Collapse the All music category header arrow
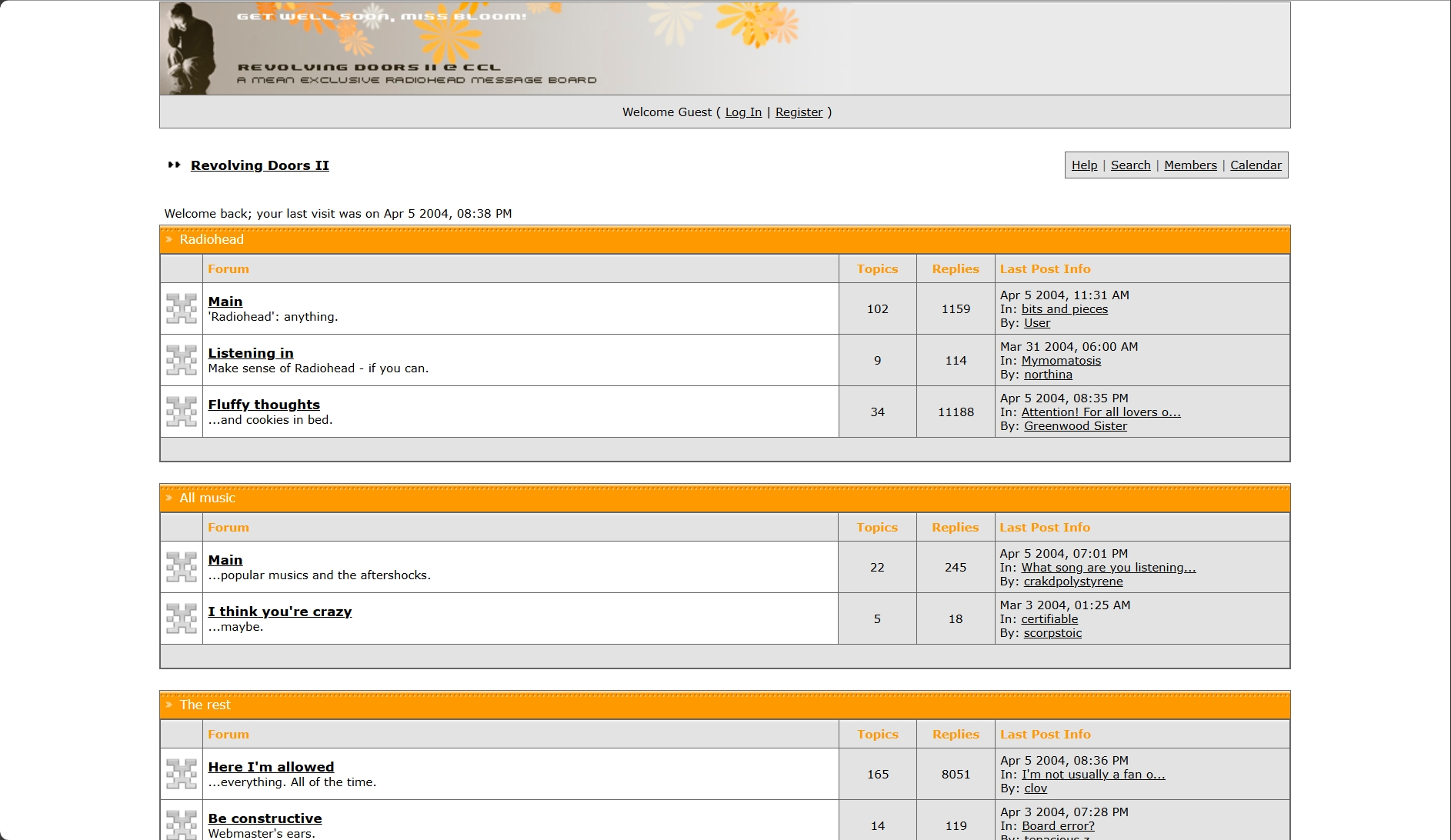This screenshot has width=1451, height=840. pyautogui.click(x=168, y=498)
